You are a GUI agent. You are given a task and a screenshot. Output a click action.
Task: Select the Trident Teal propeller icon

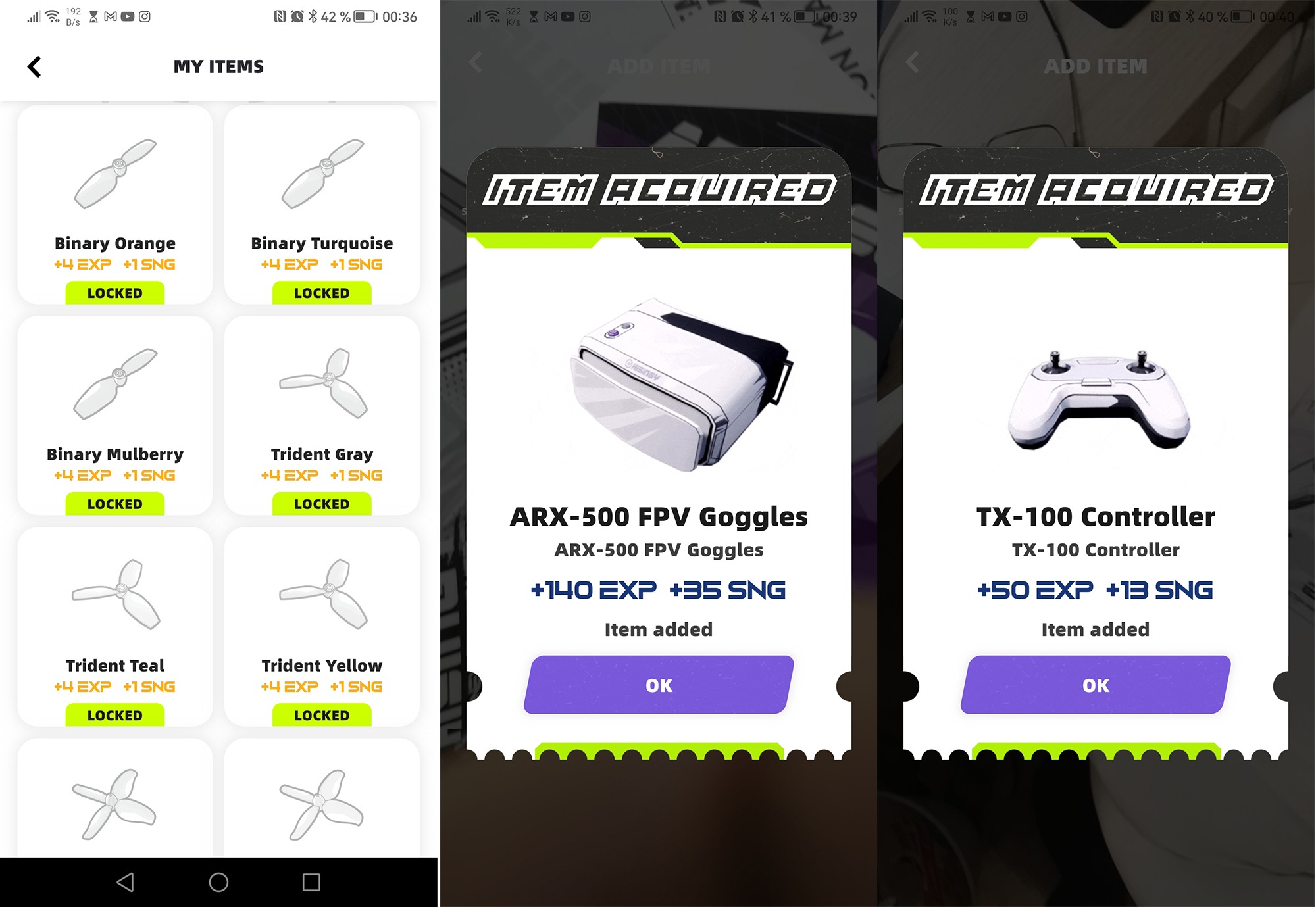pyautogui.click(x=115, y=594)
